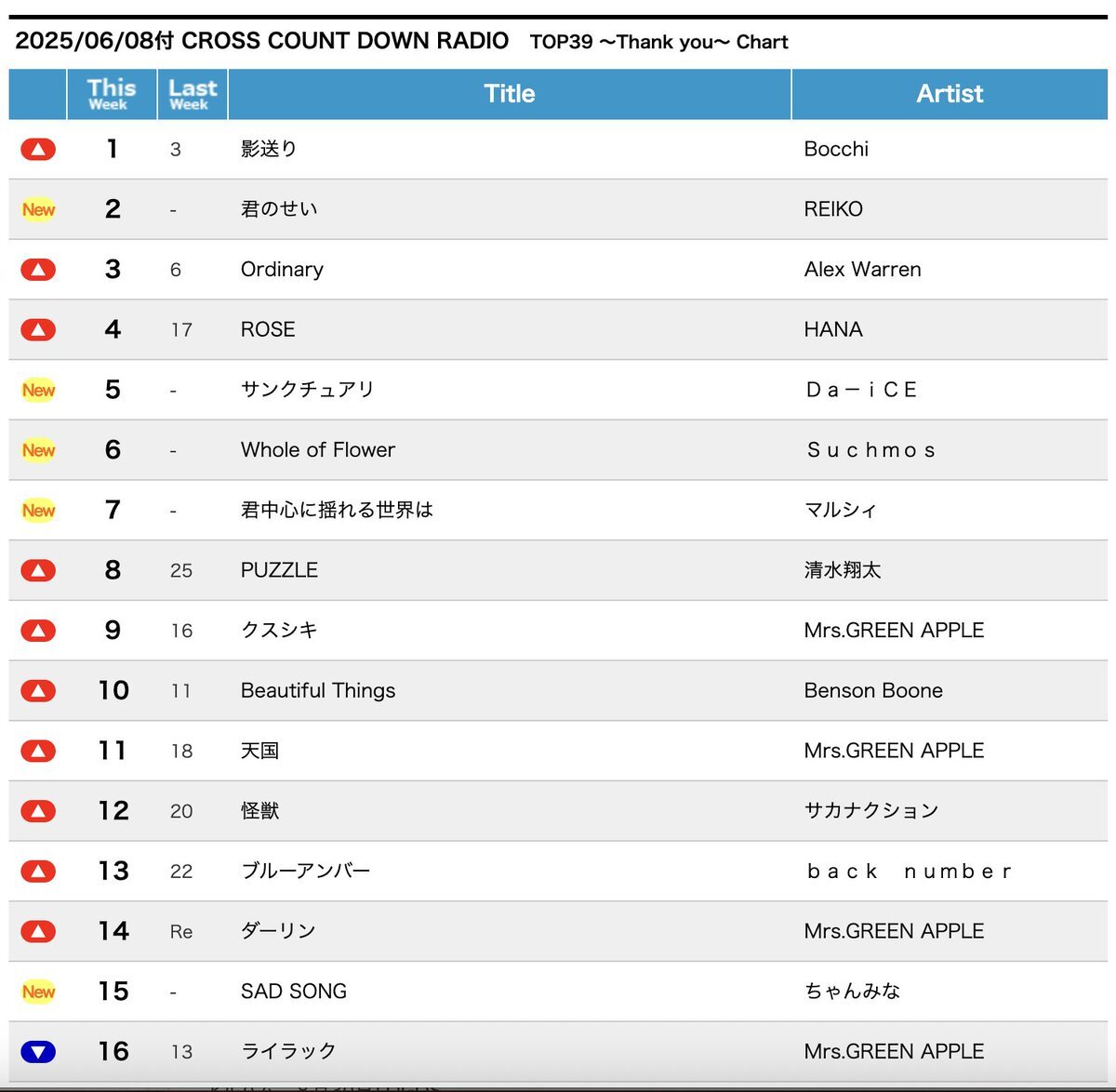Click the artist name サカナクション
This screenshot has width=1116, height=1092.
point(871,811)
